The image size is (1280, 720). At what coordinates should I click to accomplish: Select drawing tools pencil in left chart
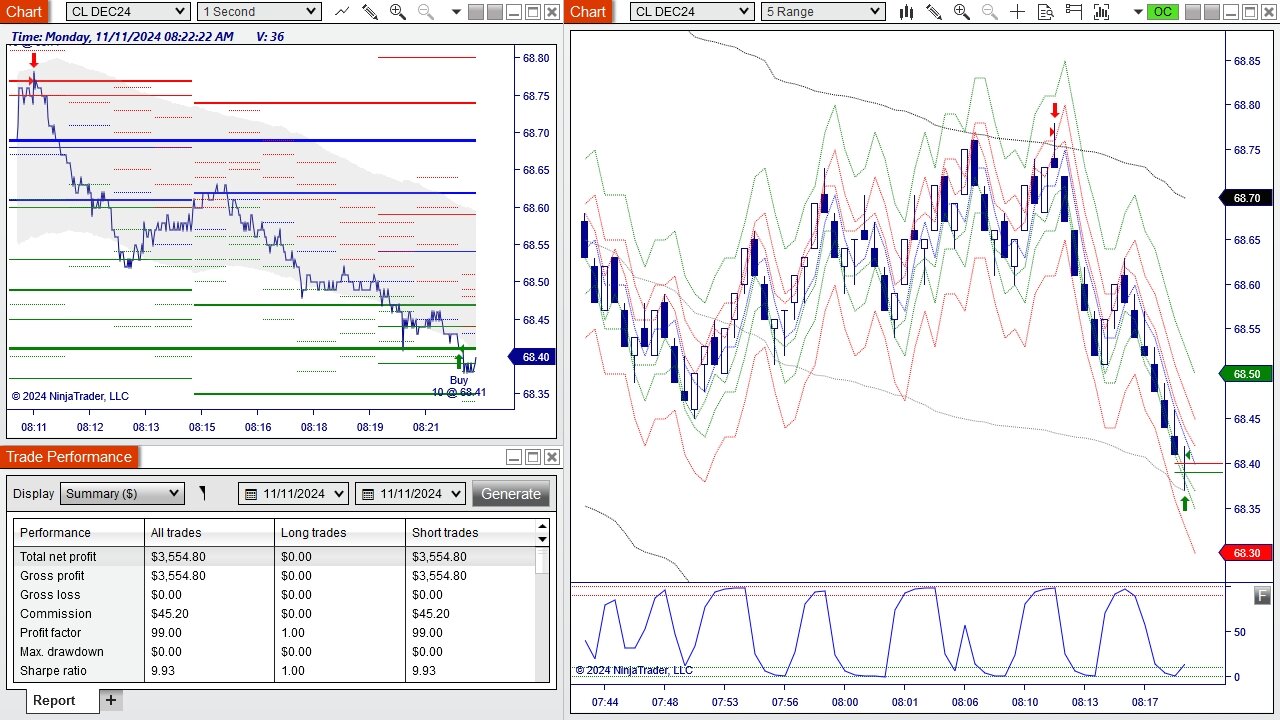click(370, 12)
